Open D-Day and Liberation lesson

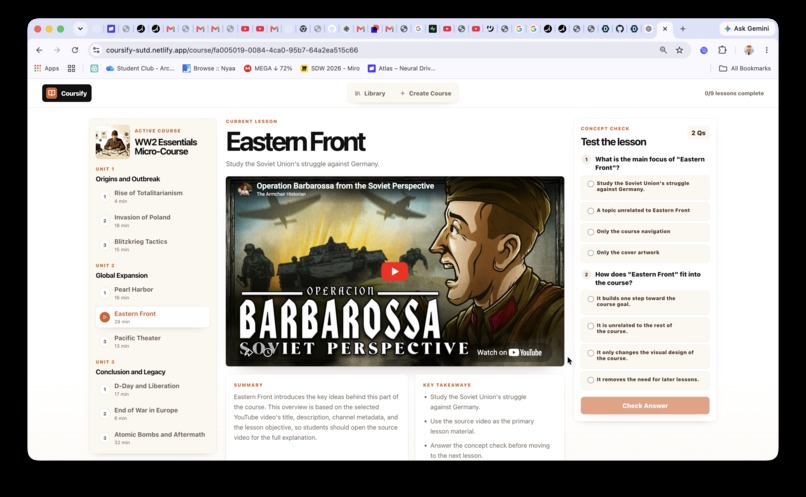point(153,389)
